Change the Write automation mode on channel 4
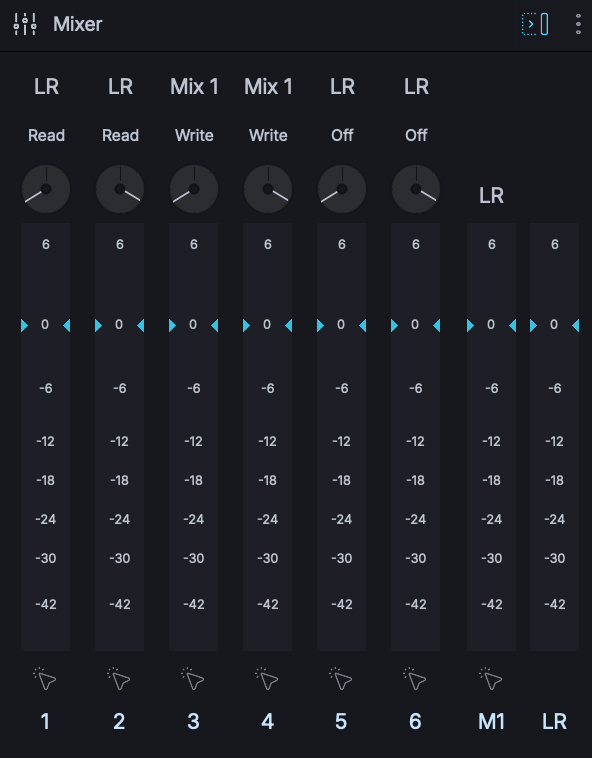Viewport: 592px width, 758px height. tap(268, 135)
